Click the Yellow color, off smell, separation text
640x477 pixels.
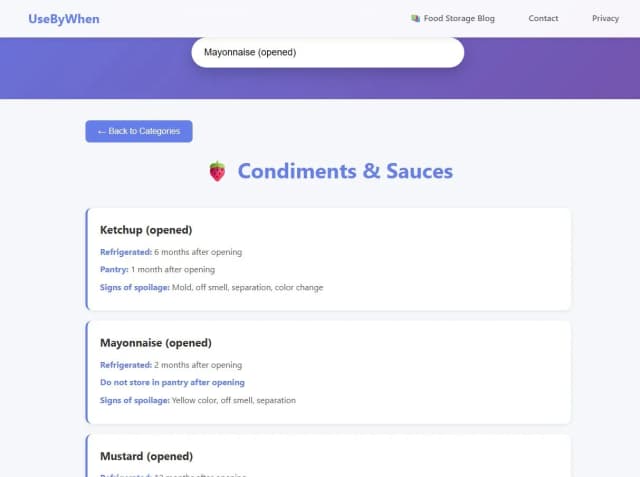click(234, 400)
